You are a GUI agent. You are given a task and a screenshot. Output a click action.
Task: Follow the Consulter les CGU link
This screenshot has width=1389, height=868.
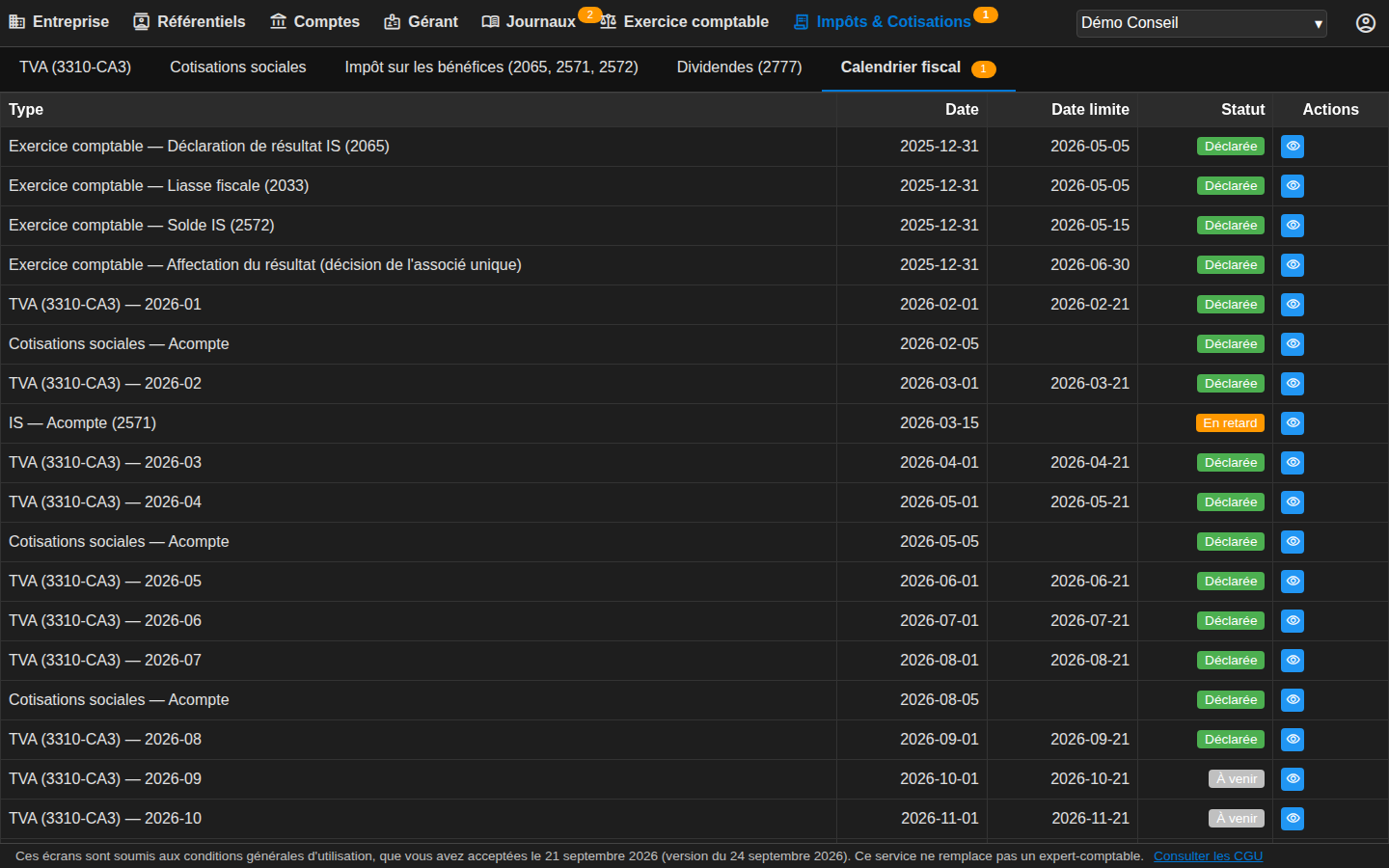click(1208, 856)
